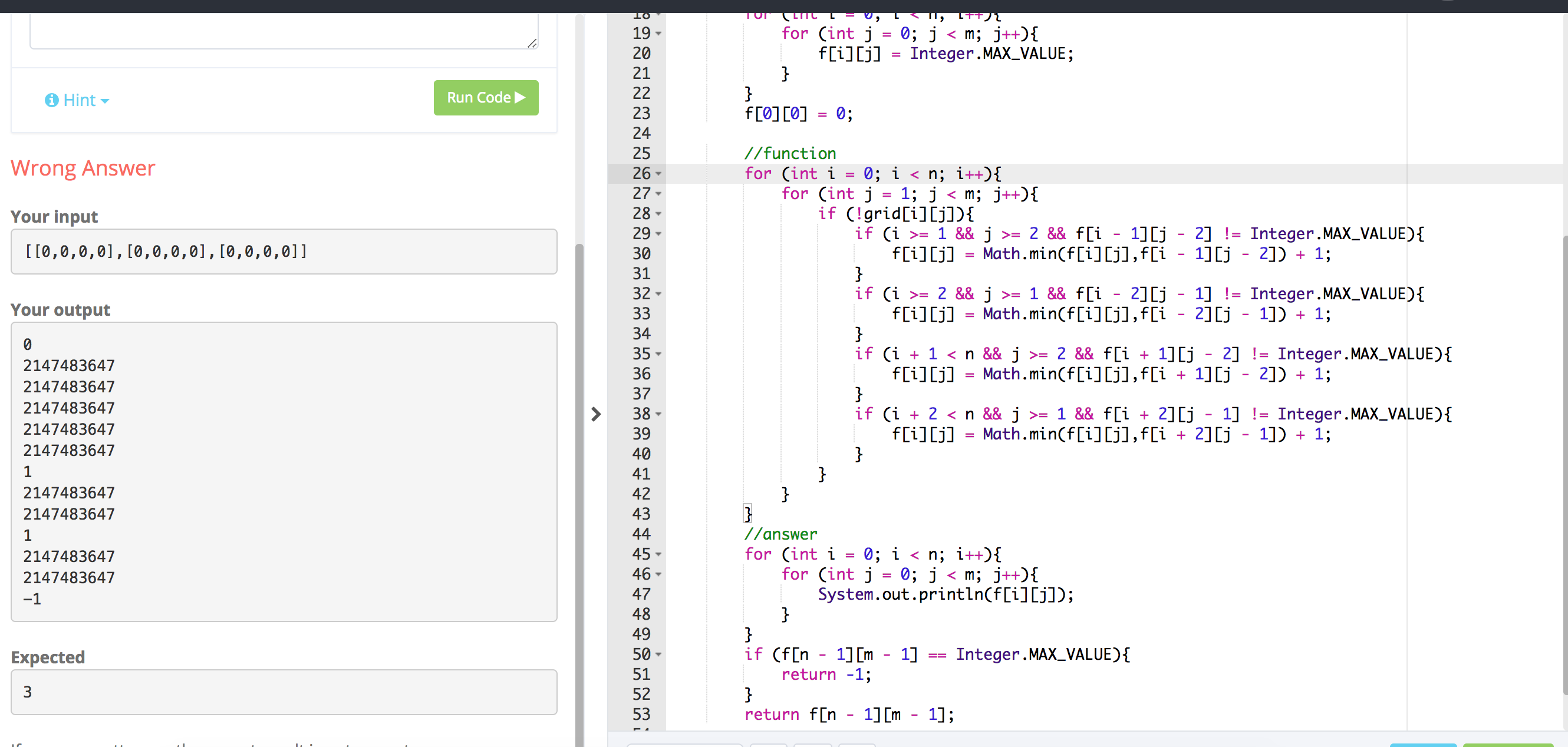Click the System.out.println(f[i][j]) line
Viewport: 1568px width, 747px height.
(946, 594)
